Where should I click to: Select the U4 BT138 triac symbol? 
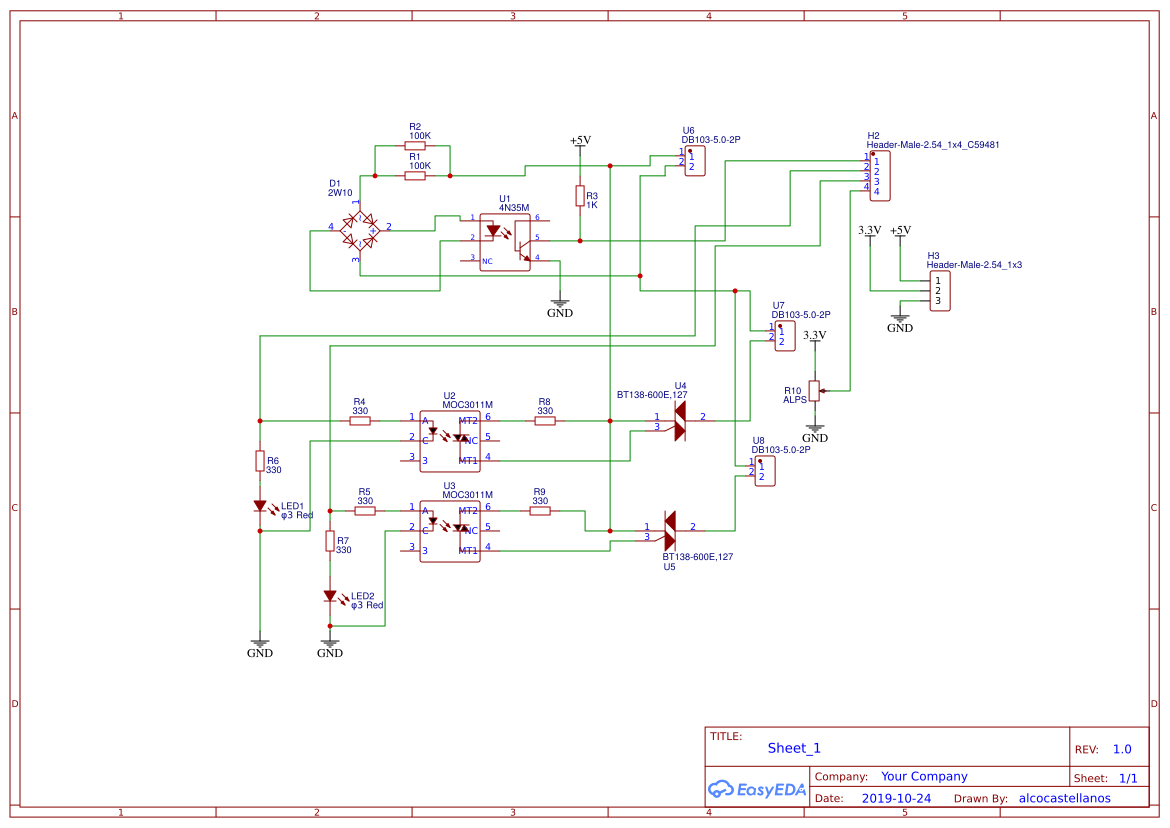[x=679, y=421]
